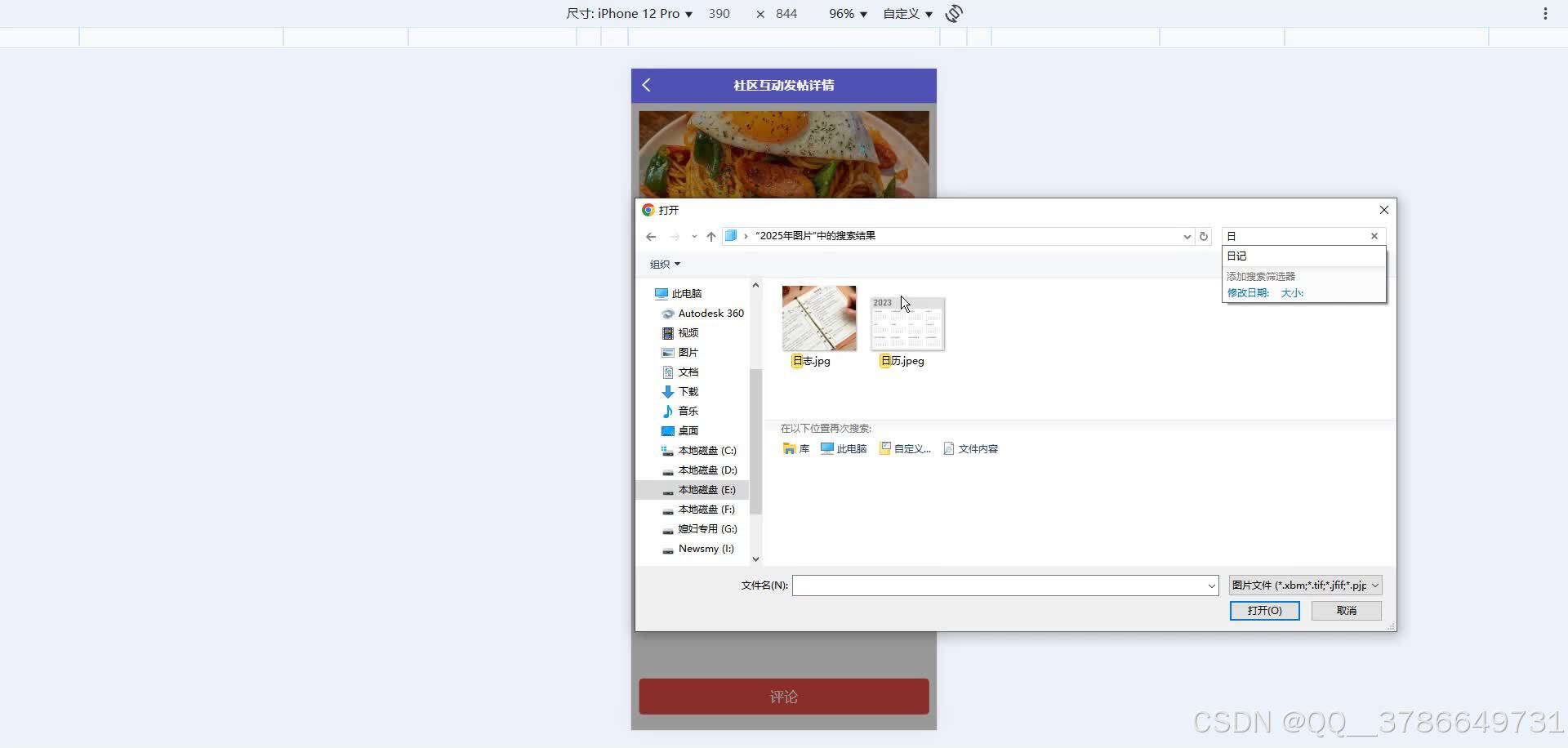Open the image file type filter dropdown
The image size is (1568, 748).
tap(1304, 585)
